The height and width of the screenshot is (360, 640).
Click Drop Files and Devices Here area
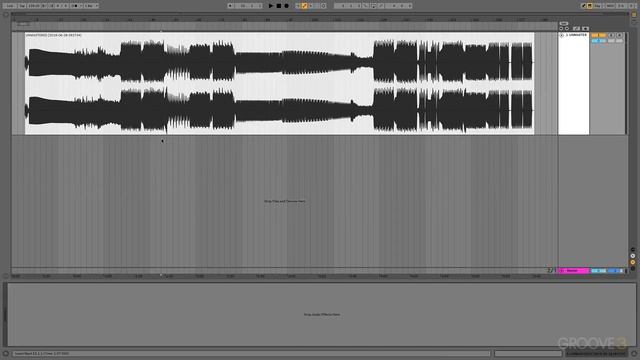tap(284, 201)
